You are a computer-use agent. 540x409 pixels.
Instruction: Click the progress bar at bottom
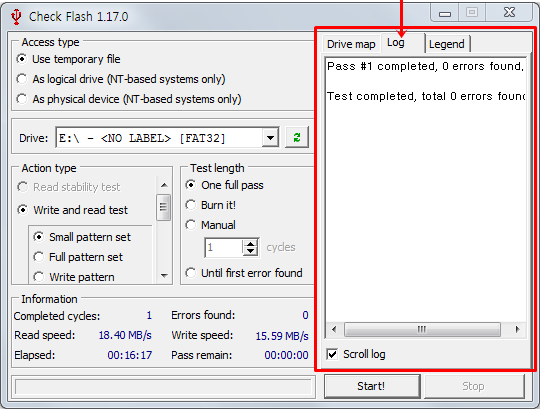pyautogui.click(x=164, y=387)
